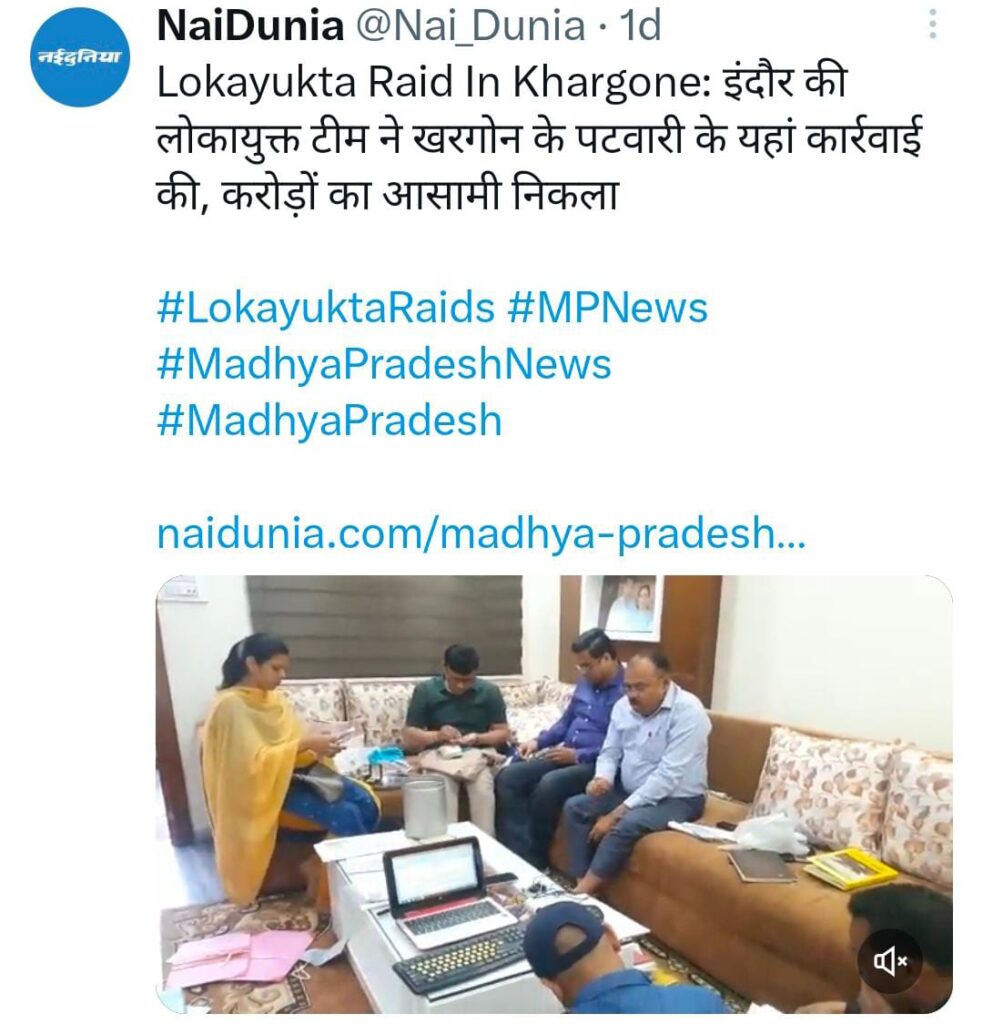Open the #MadhyaPradesh hashtag
Screen dimensions: 983x1024
(x=329, y=421)
